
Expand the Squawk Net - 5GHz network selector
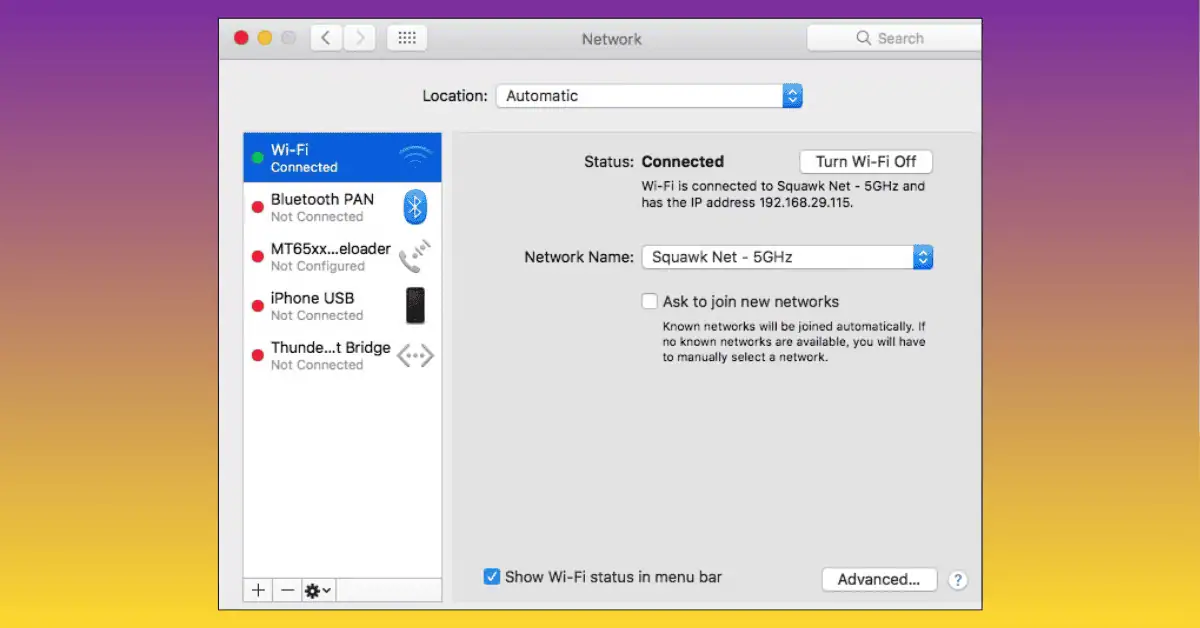pos(921,257)
